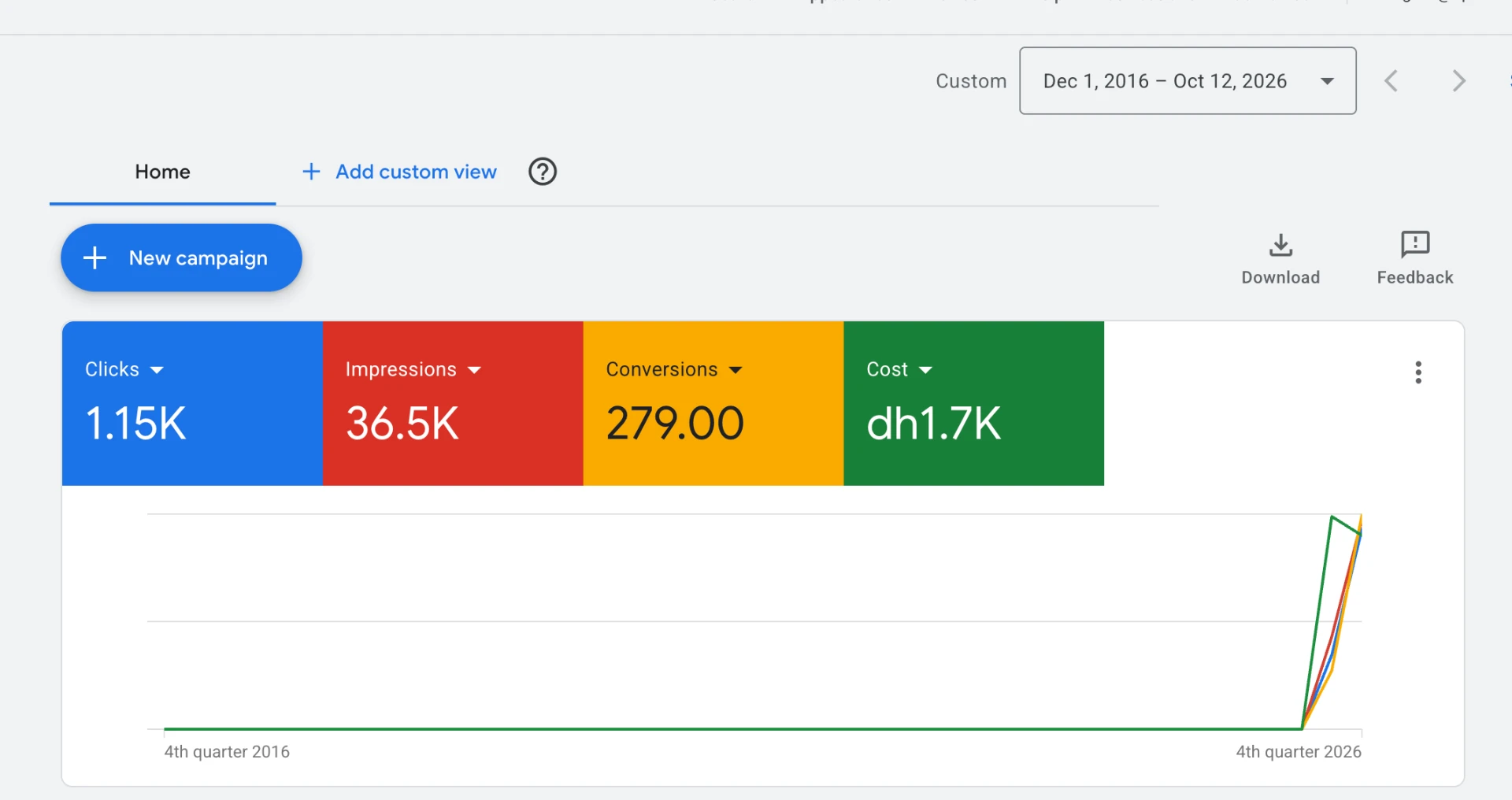
Task: Click the 36.5K impressions value
Action: [402, 424]
